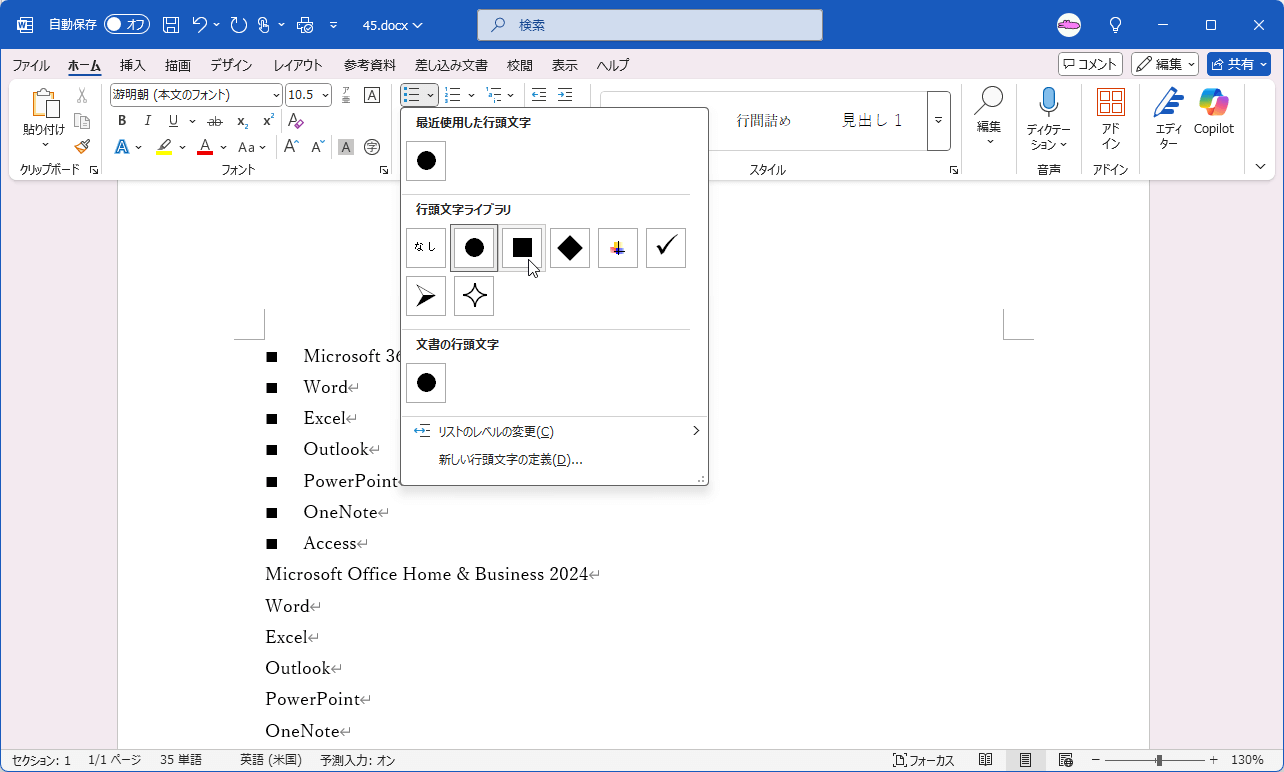Choose the solid circle bullet in the bullet library

(x=474, y=248)
